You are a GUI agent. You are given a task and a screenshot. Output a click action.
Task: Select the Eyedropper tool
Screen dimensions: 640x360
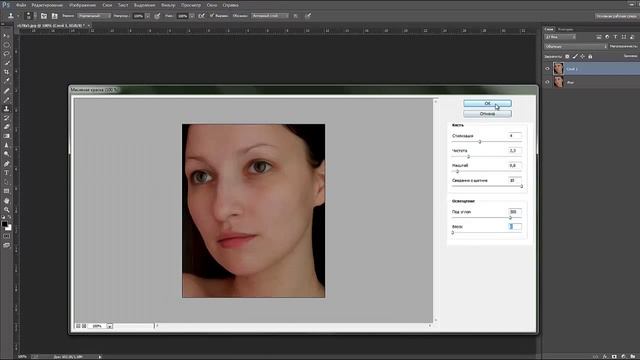(7, 81)
